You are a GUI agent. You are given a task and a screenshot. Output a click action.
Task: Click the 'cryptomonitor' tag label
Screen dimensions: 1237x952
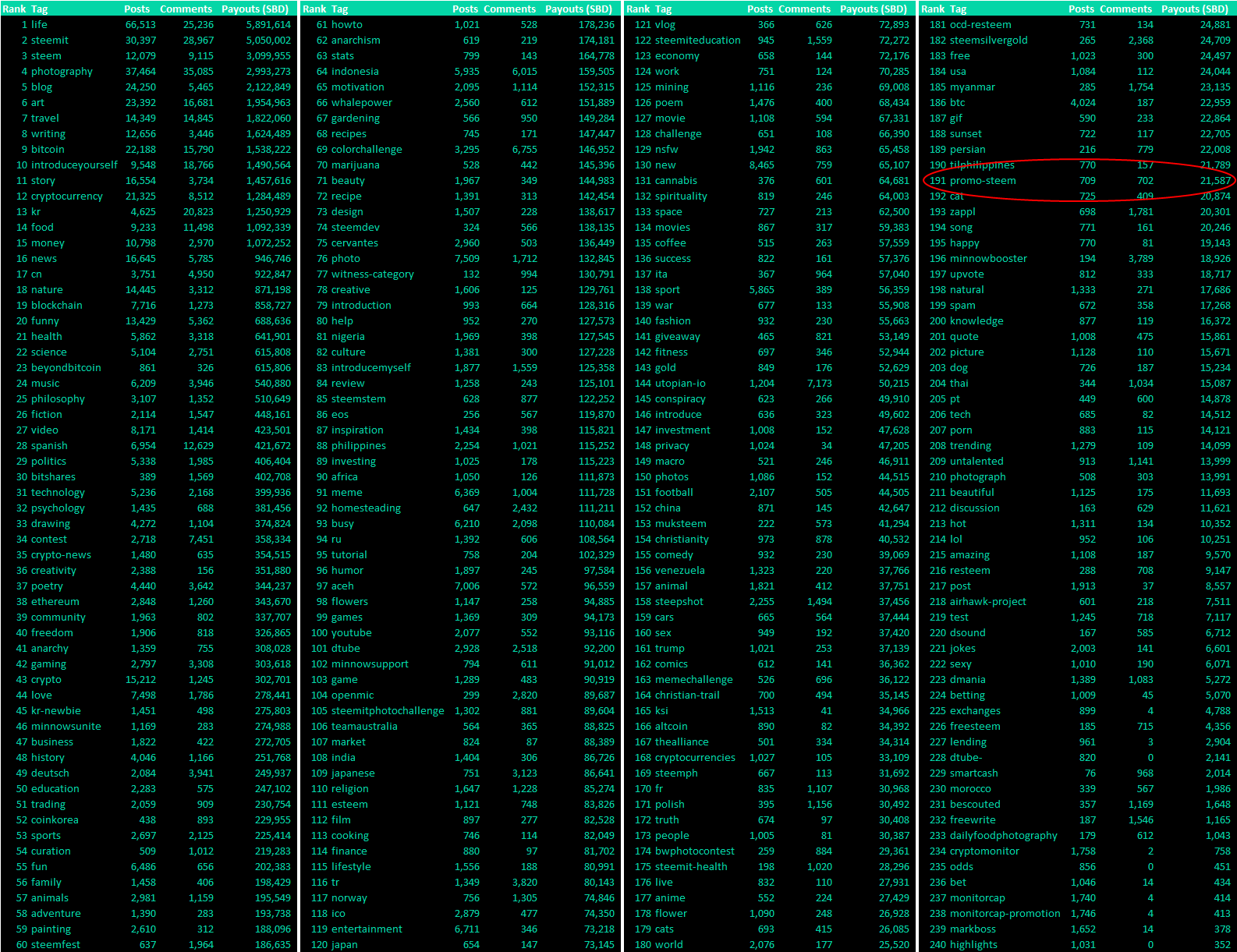(x=984, y=851)
